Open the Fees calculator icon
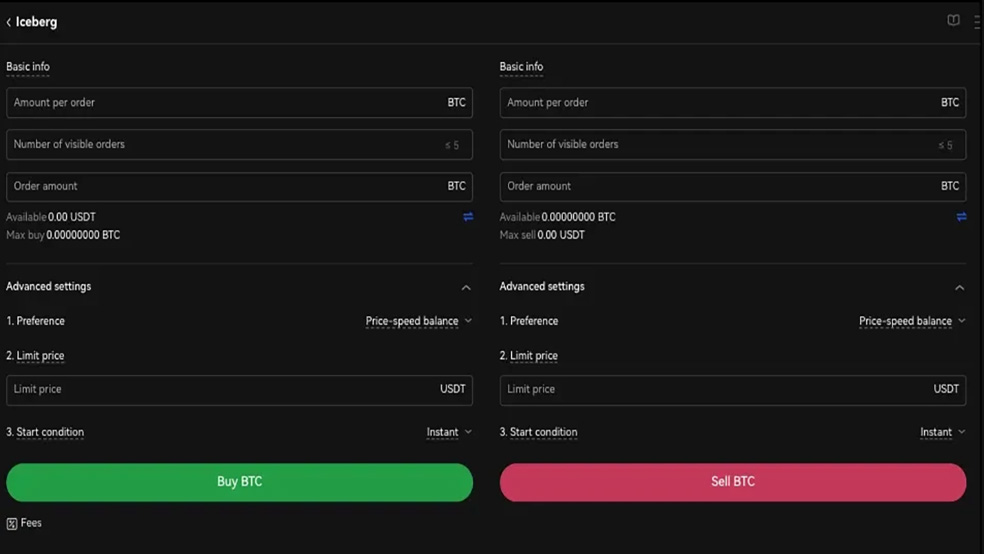This screenshot has width=984, height=554. (x=12, y=523)
